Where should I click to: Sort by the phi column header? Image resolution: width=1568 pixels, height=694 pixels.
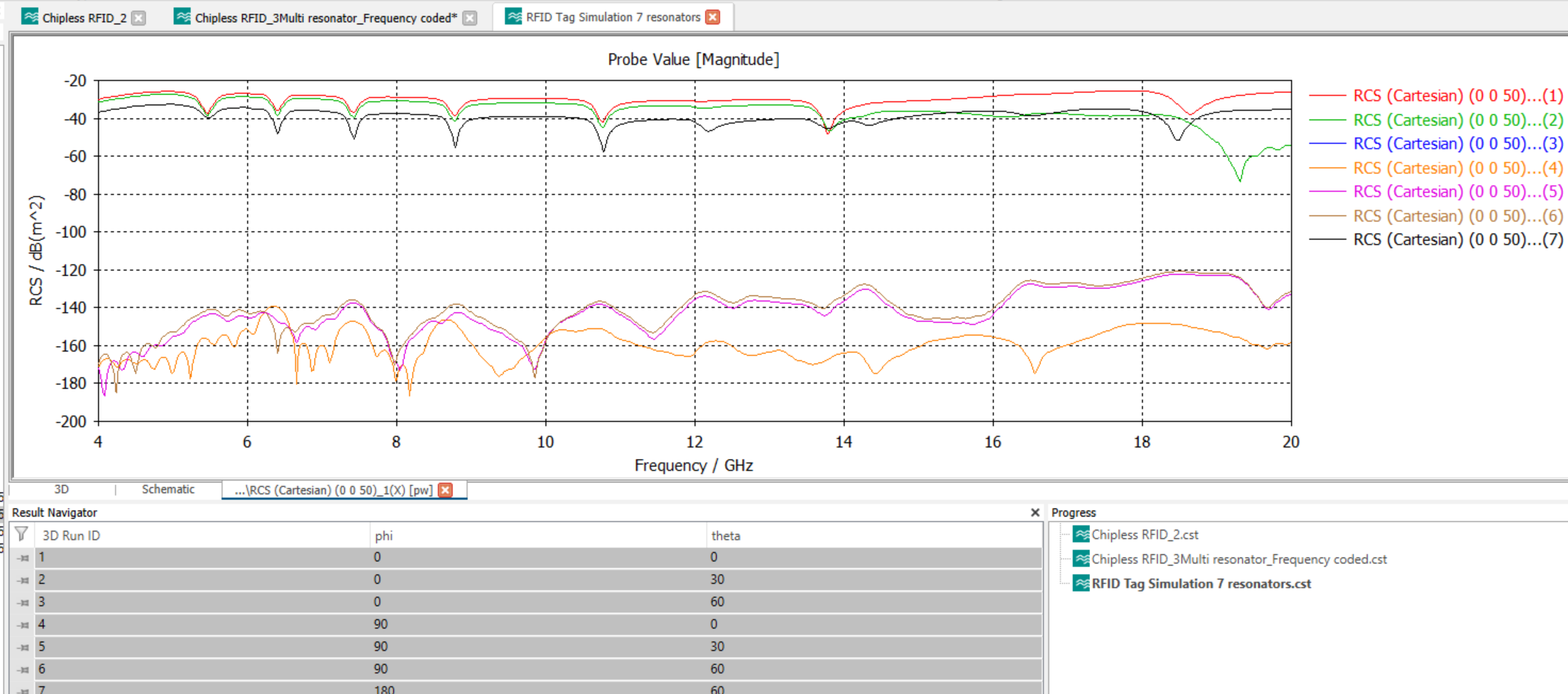383,536
